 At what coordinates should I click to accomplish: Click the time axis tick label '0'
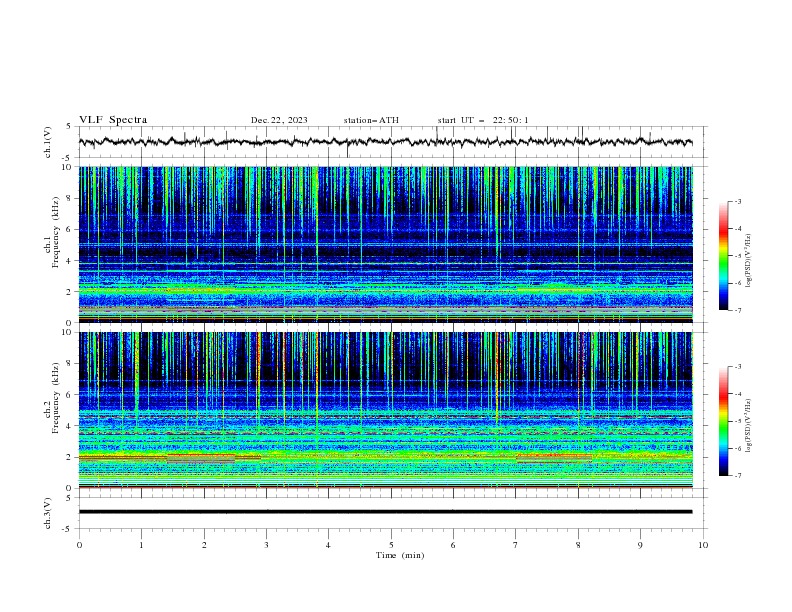point(79,545)
